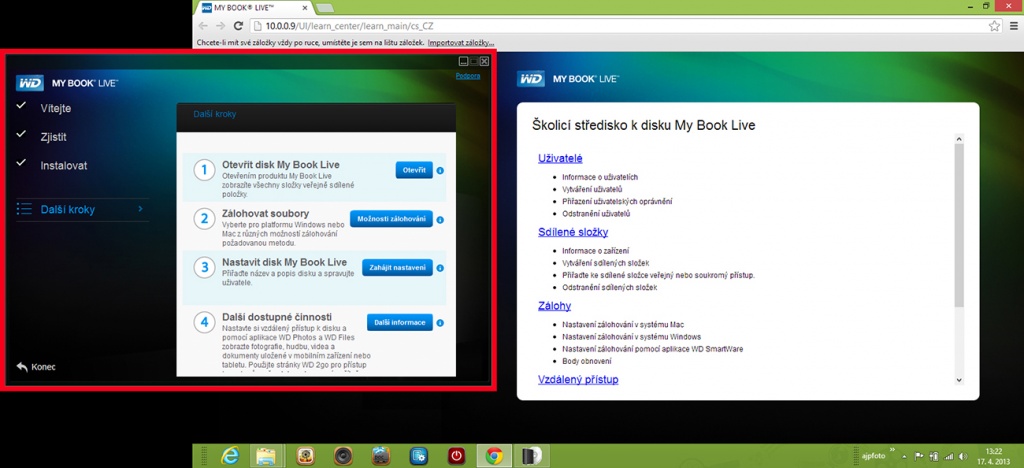1024x468 pixels.
Task: Click the Chrome icon in the taskbar
Action: [x=493, y=456]
